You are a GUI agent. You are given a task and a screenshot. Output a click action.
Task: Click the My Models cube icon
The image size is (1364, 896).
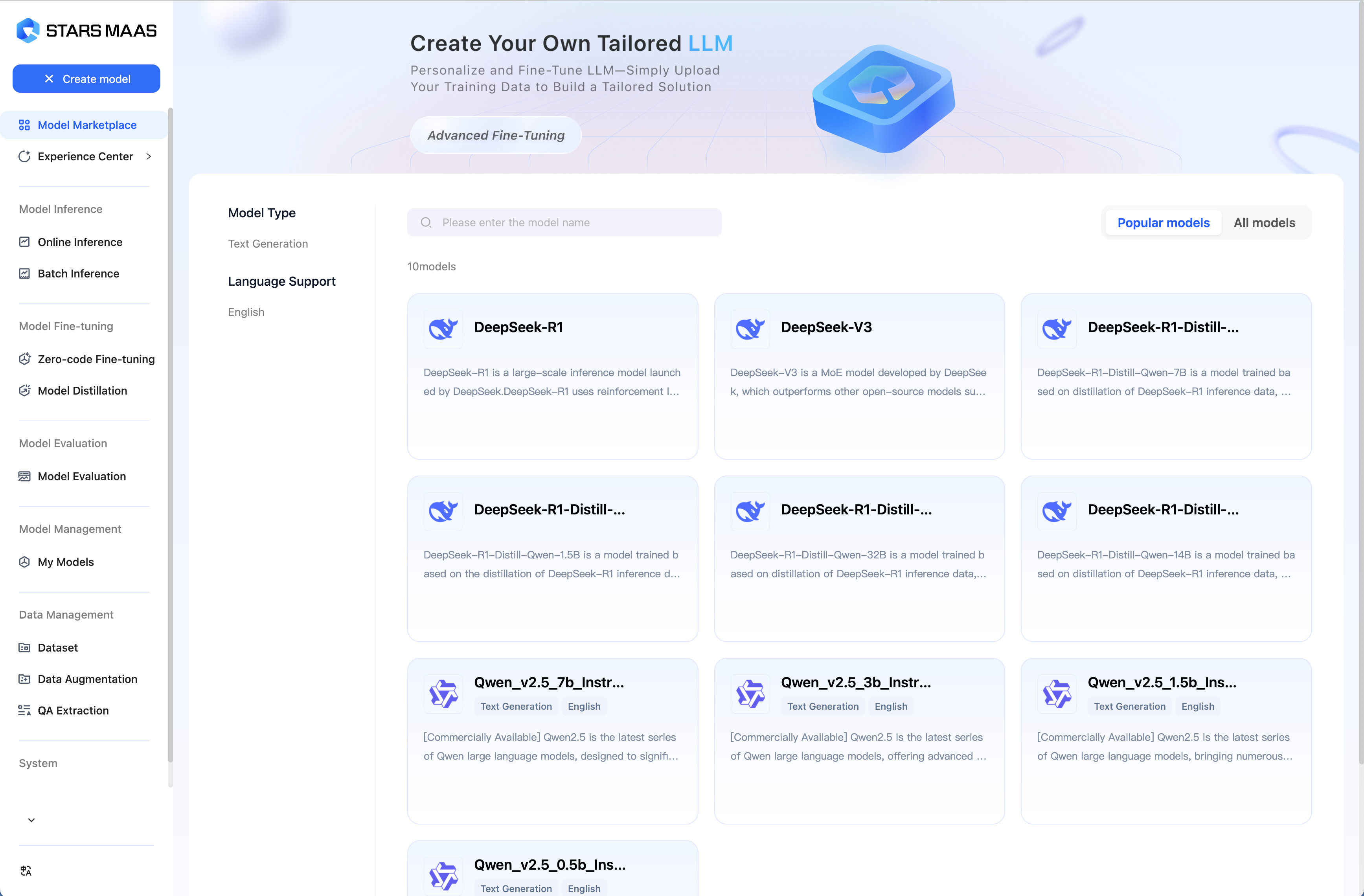(x=24, y=562)
